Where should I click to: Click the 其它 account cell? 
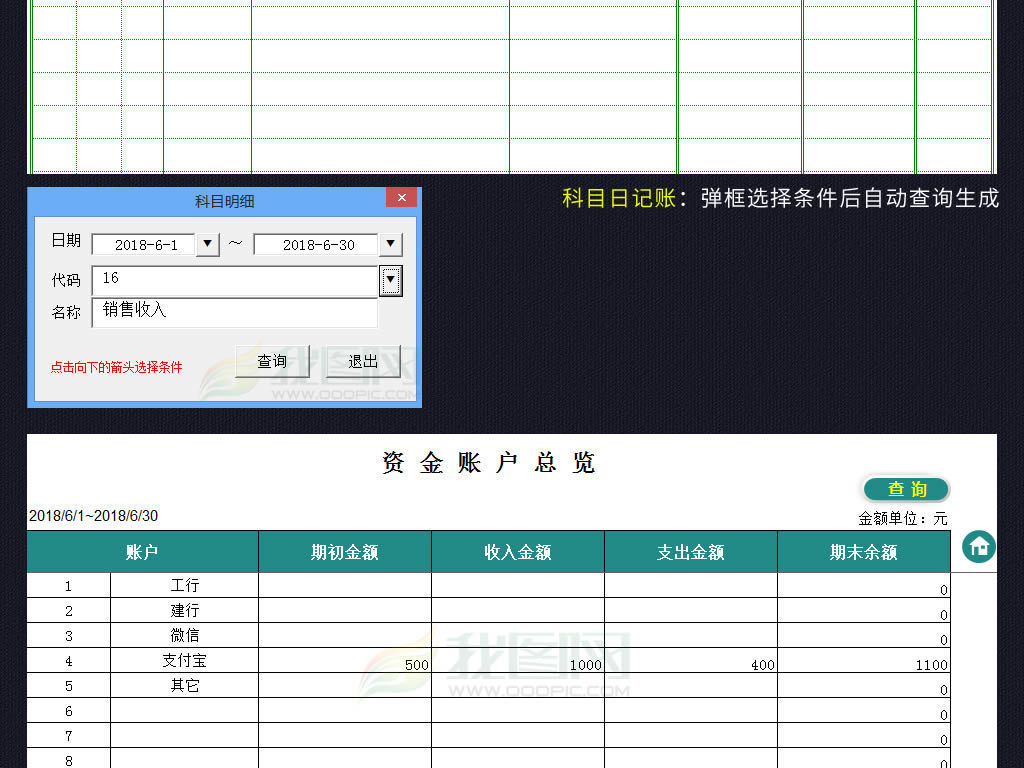pos(184,685)
